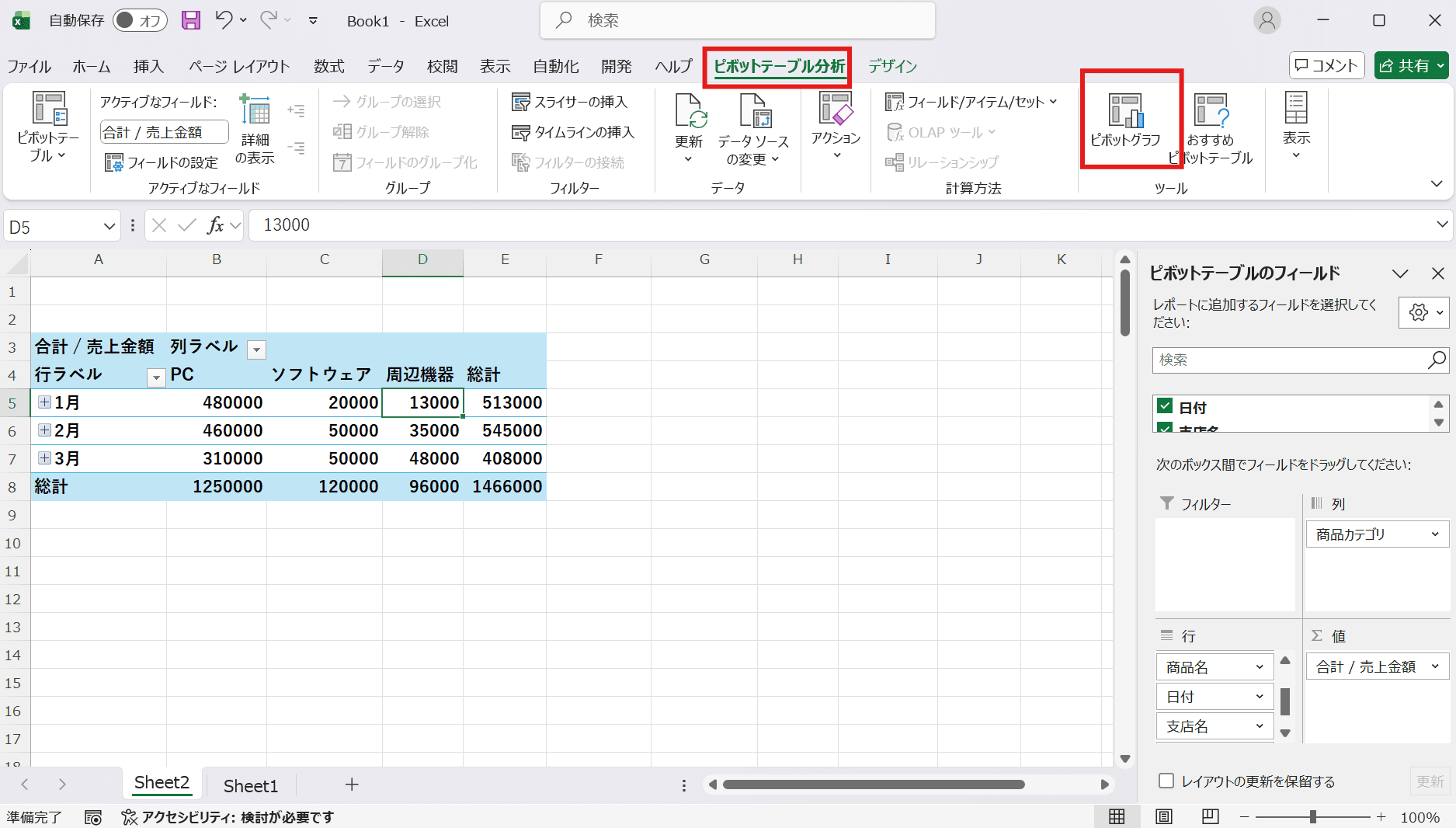Open the 列ラベル filter dropdown
Viewport: 1456px width, 828px height.
256,350
